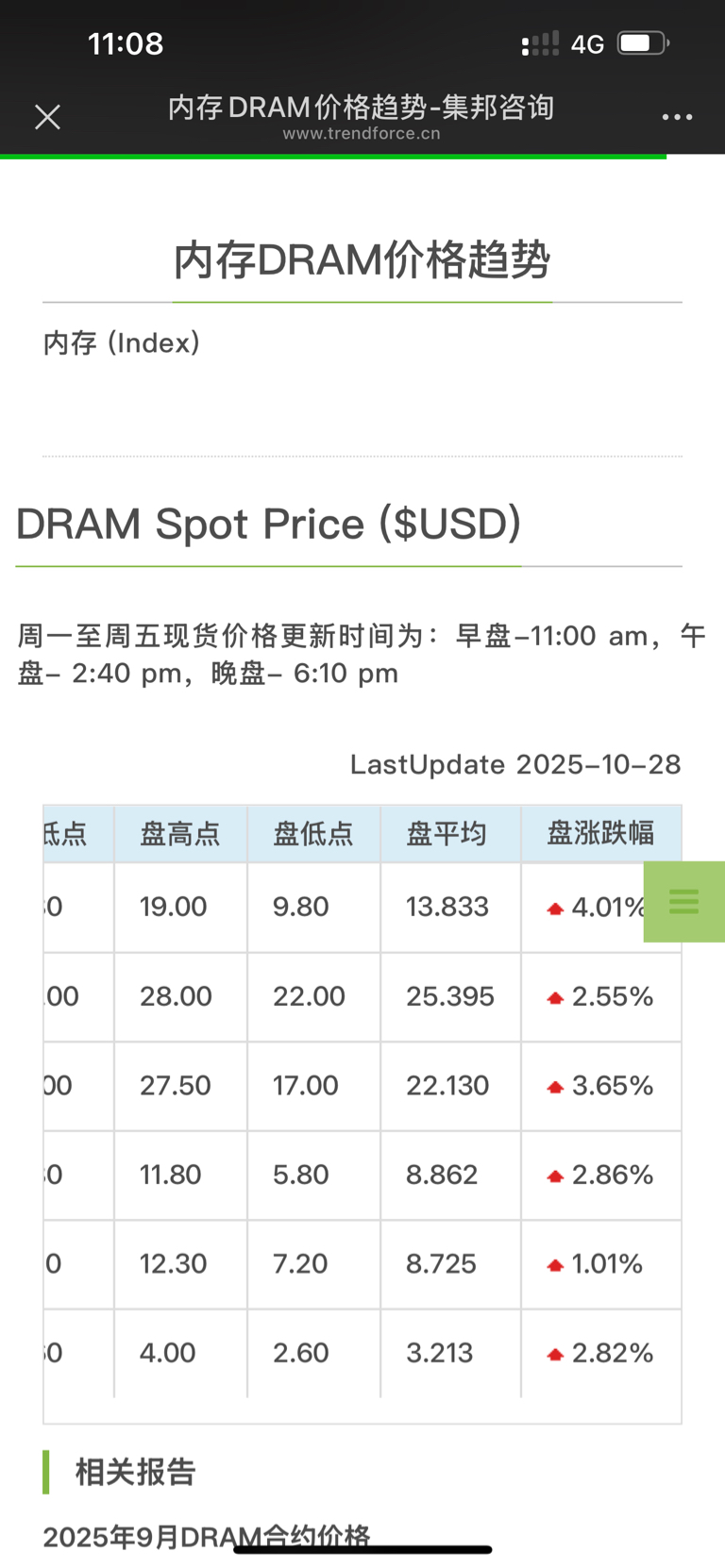Tap the DRAM Spot Price ($USD) heading
Viewport: 725px width, 1568px height.
(269, 524)
